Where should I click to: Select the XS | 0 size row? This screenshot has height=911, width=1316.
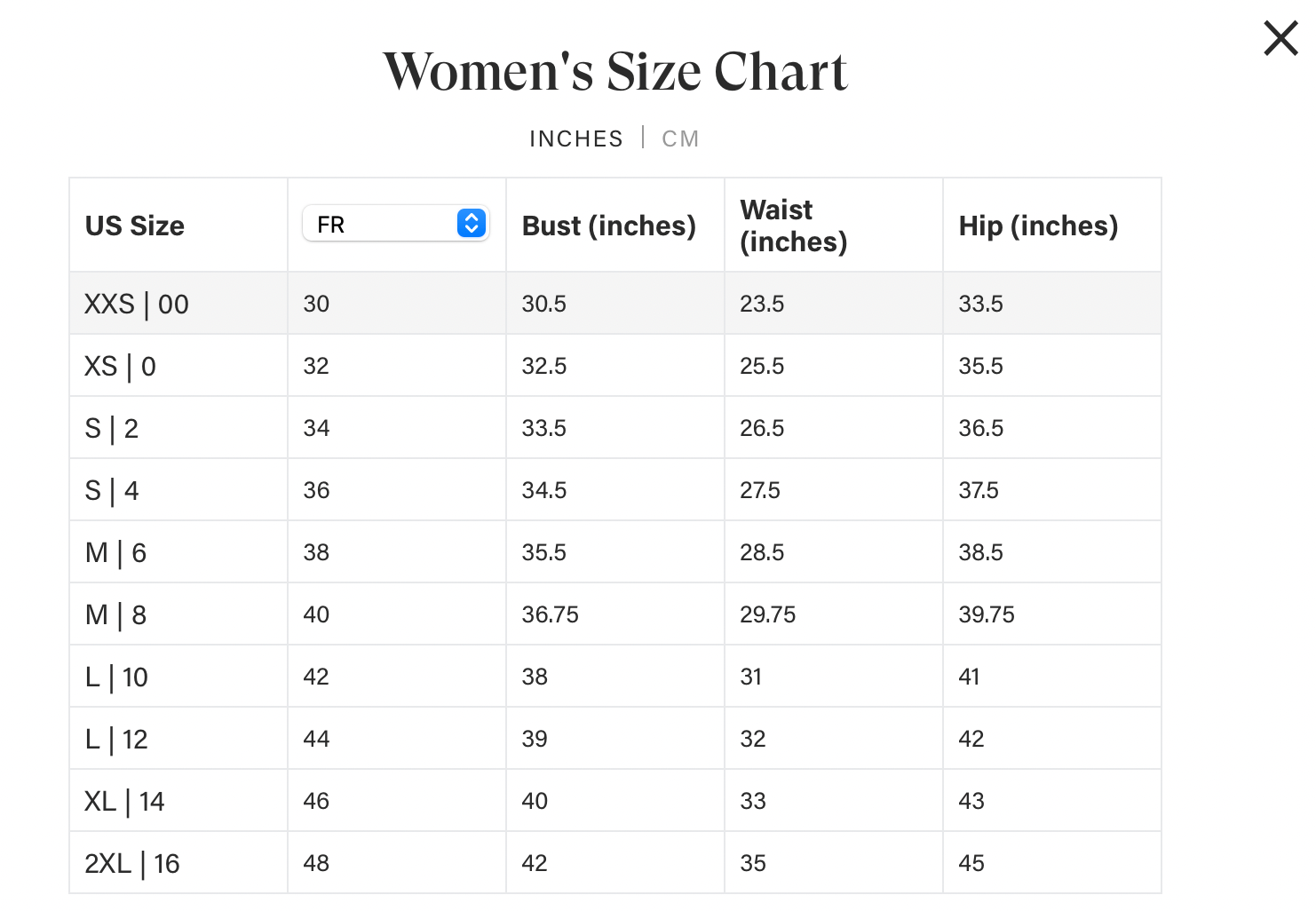pyautogui.click(x=120, y=367)
